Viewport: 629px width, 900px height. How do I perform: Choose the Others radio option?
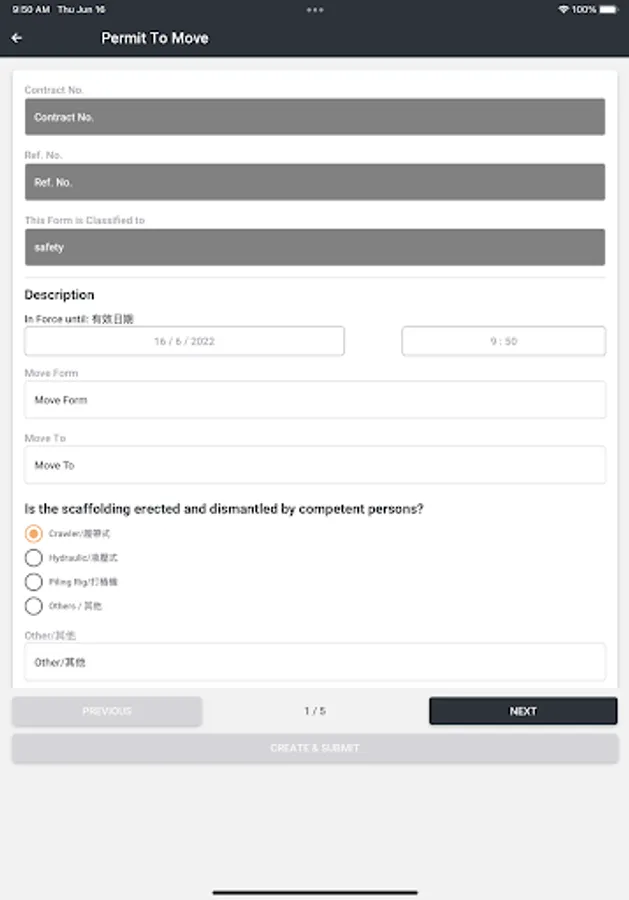(34, 606)
